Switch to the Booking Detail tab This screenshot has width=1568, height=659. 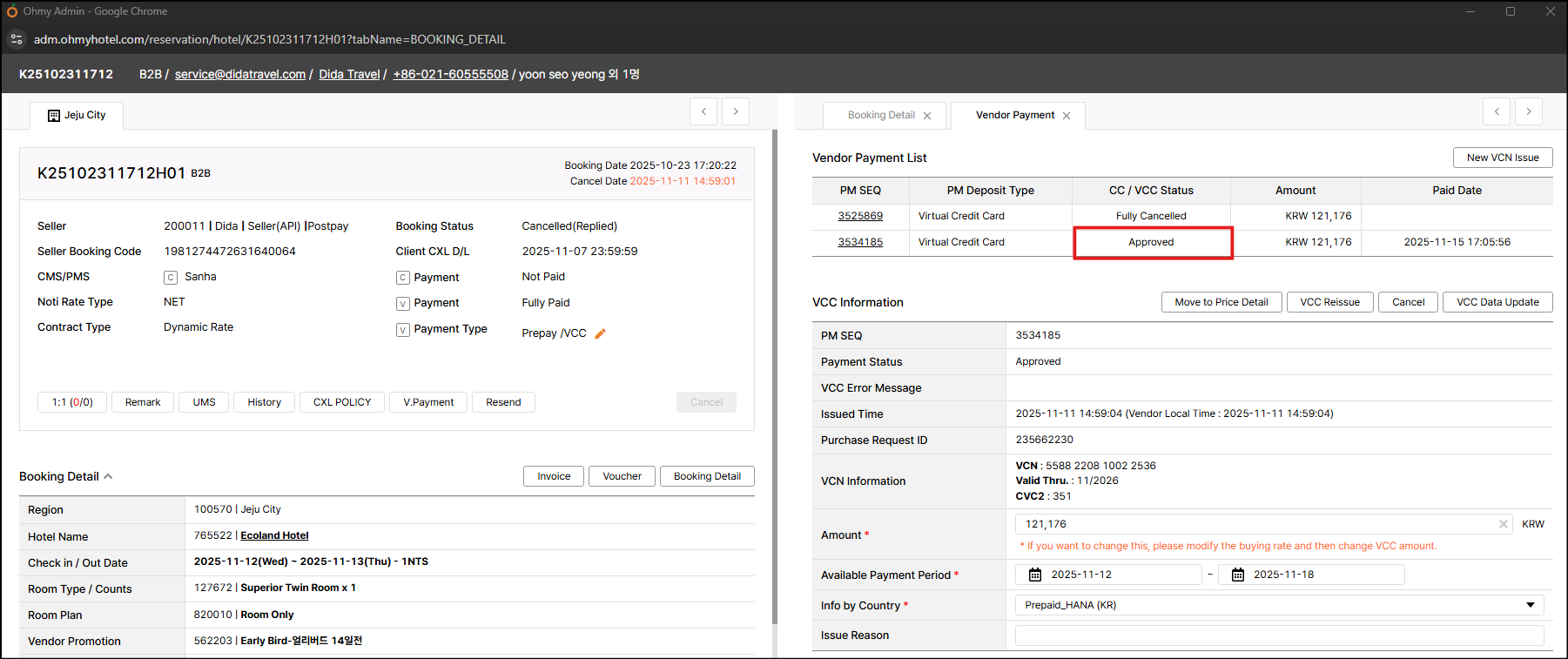[x=880, y=115]
